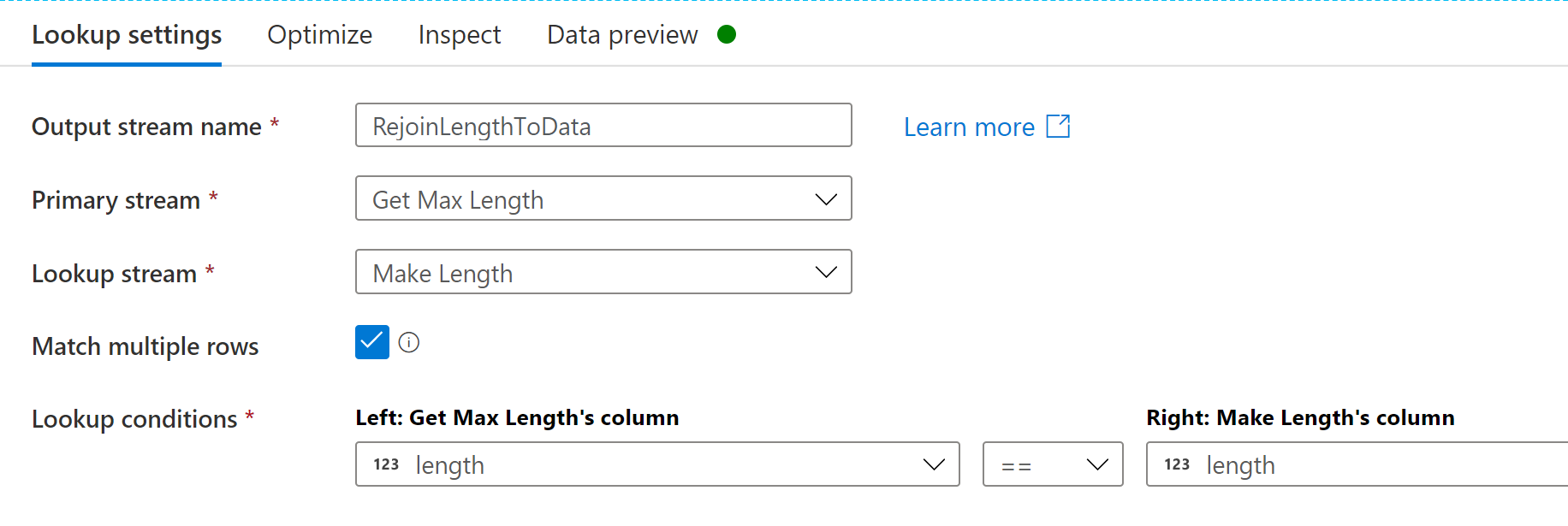Viewport: 1568px width, 526px height.
Task: Expand the right Make Length column selector
Action: (1357, 464)
